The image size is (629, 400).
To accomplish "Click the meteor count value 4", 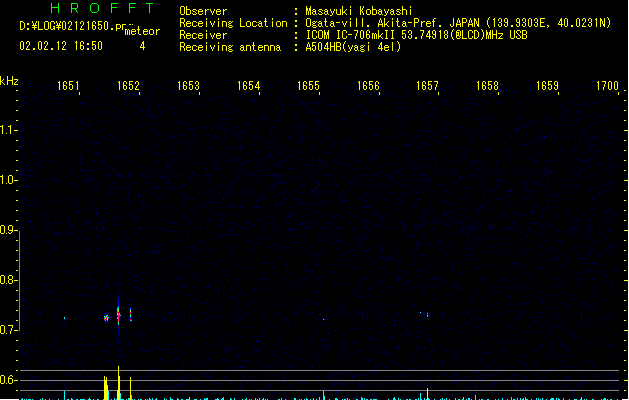I will point(142,46).
